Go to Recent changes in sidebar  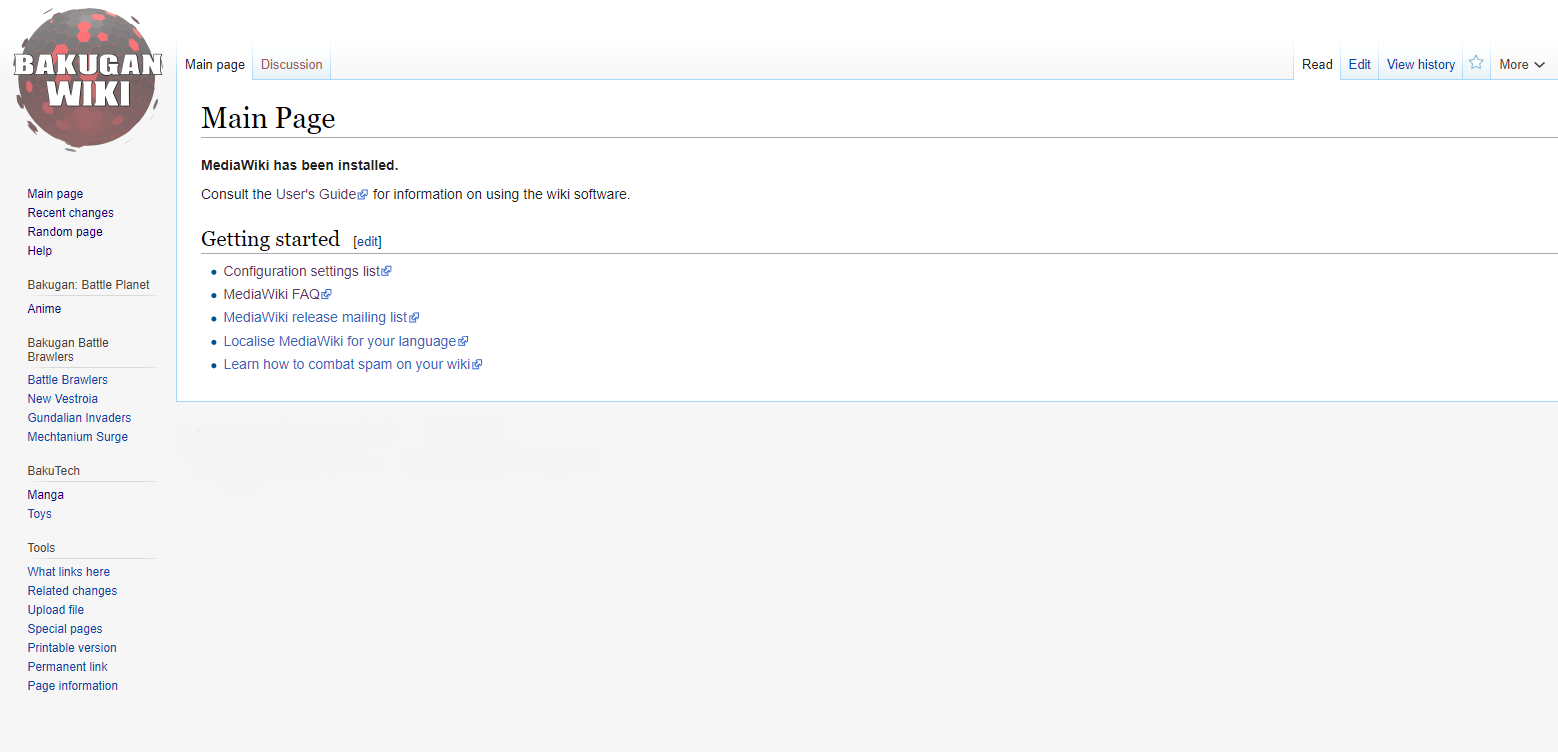pyautogui.click(x=70, y=213)
